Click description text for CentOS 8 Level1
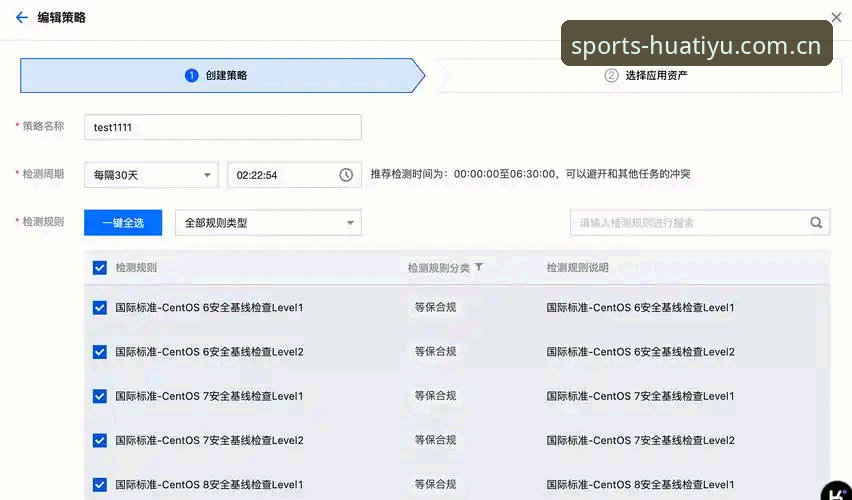852x500 pixels. [x=640, y=484]
